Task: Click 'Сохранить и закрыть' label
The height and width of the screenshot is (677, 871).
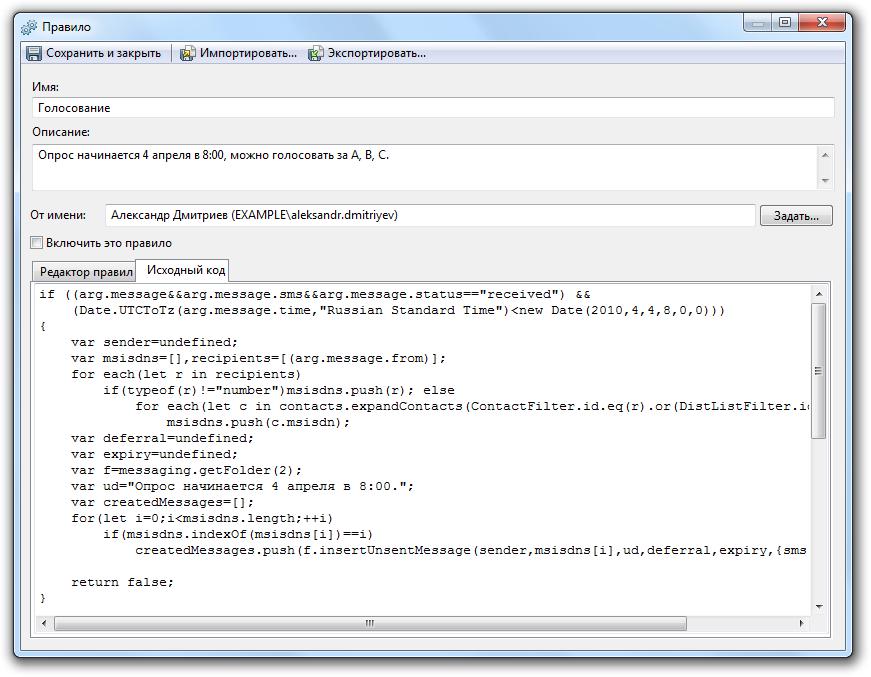Action: click(103, 53)
